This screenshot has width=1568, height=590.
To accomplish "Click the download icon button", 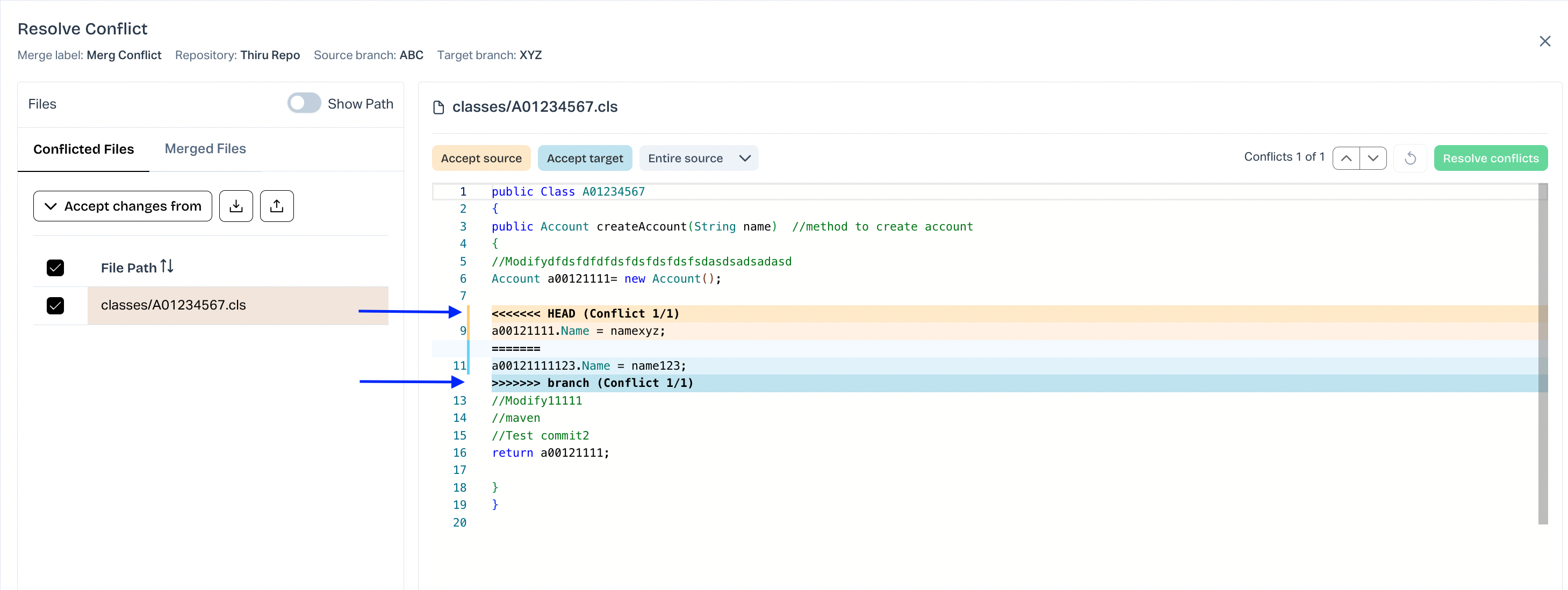I will [235, 206].
